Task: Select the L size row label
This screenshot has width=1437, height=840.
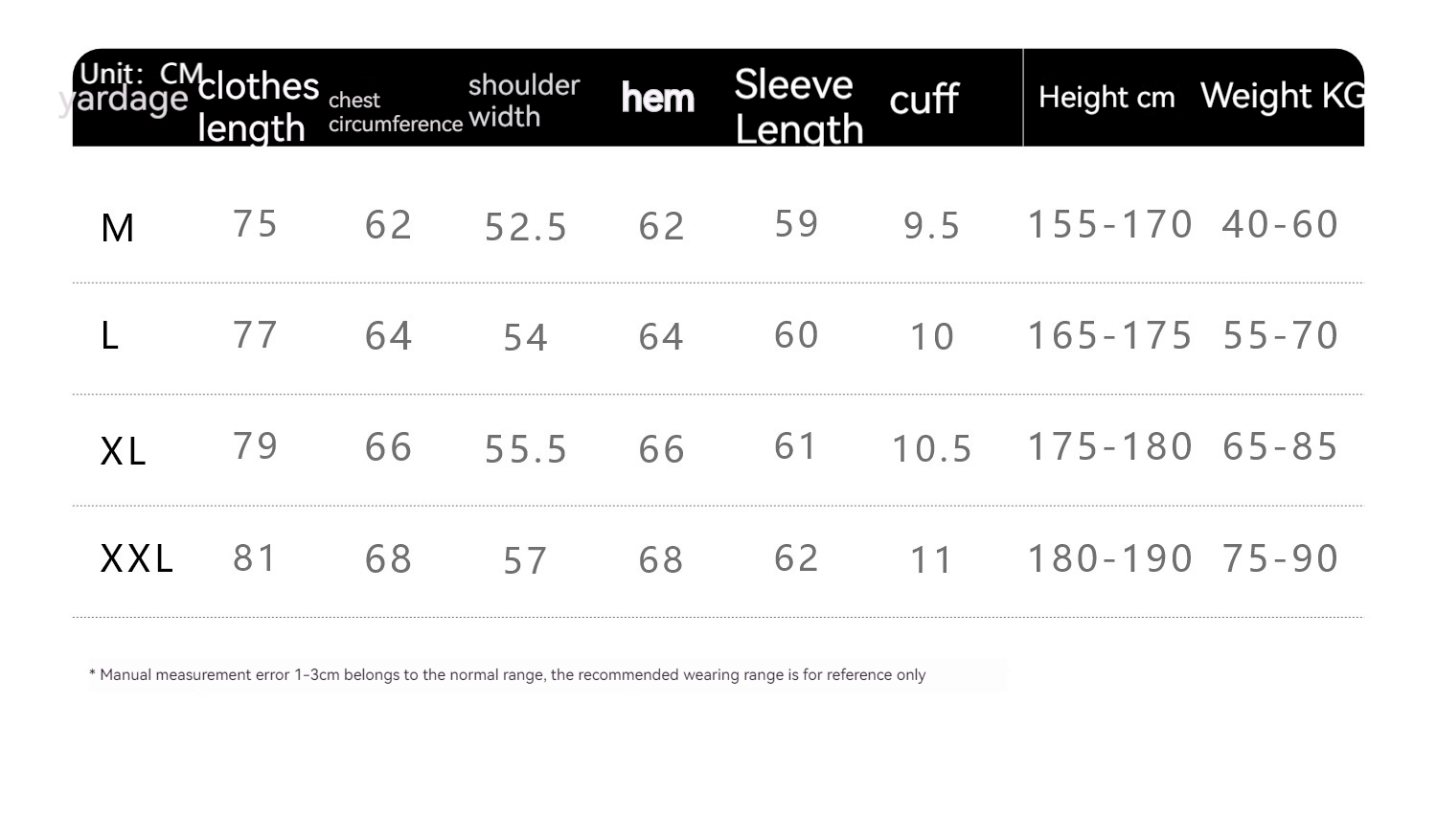Action: pos(110,336)
